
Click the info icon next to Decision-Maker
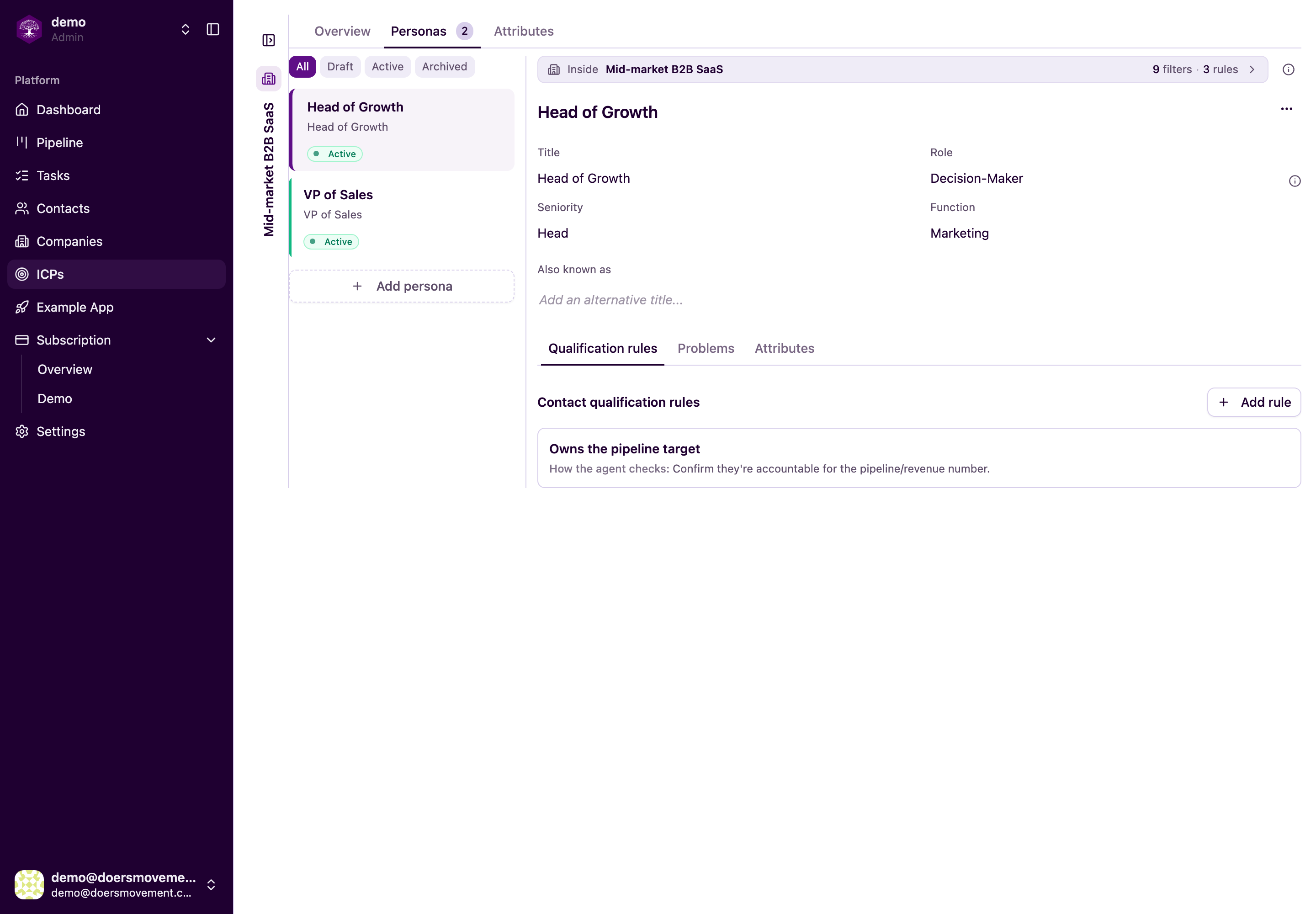1294,181
